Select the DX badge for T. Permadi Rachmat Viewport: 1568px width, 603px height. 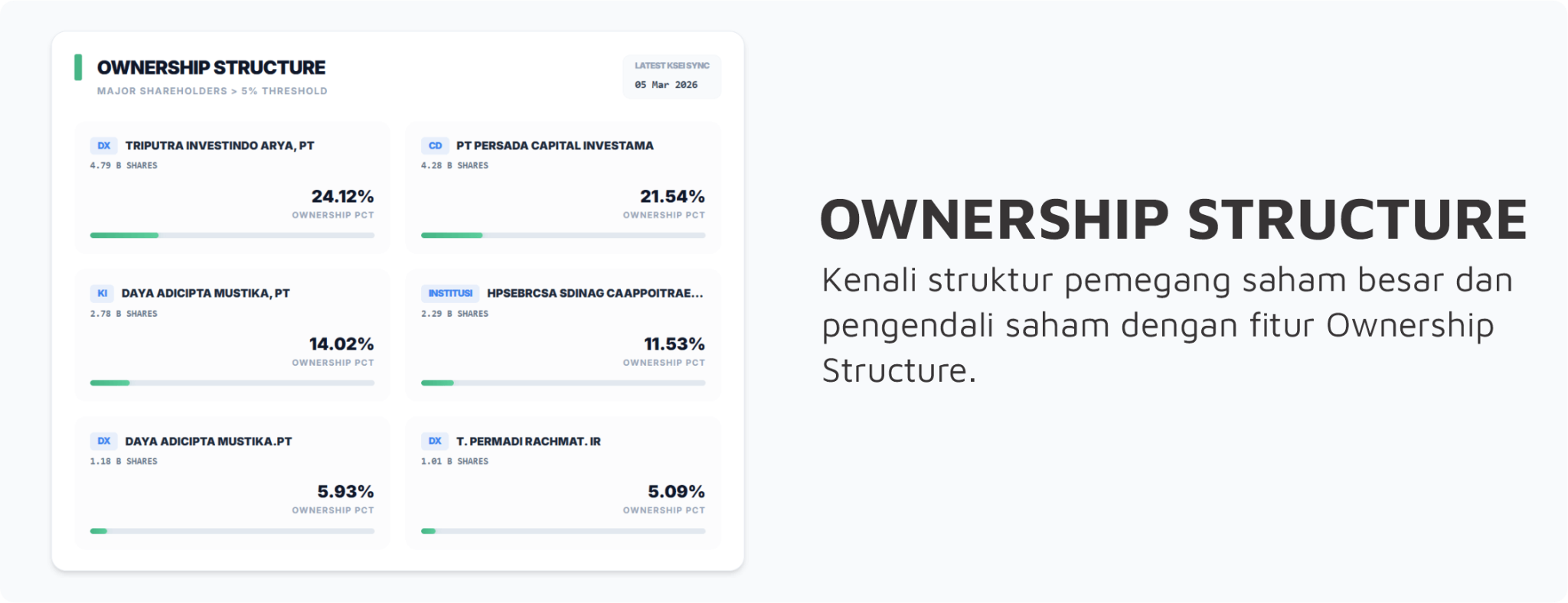pyautogui.click(x=435, y=441)
